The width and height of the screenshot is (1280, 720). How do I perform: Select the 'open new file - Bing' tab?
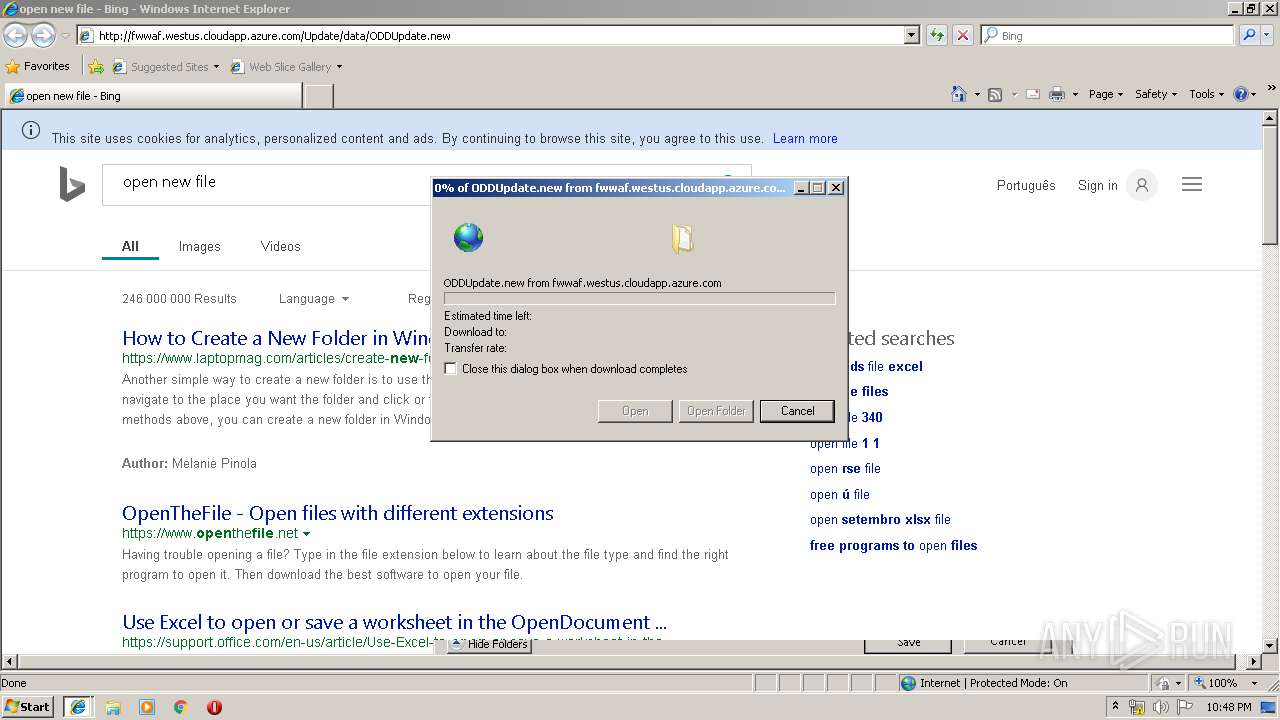click(153, 96)
